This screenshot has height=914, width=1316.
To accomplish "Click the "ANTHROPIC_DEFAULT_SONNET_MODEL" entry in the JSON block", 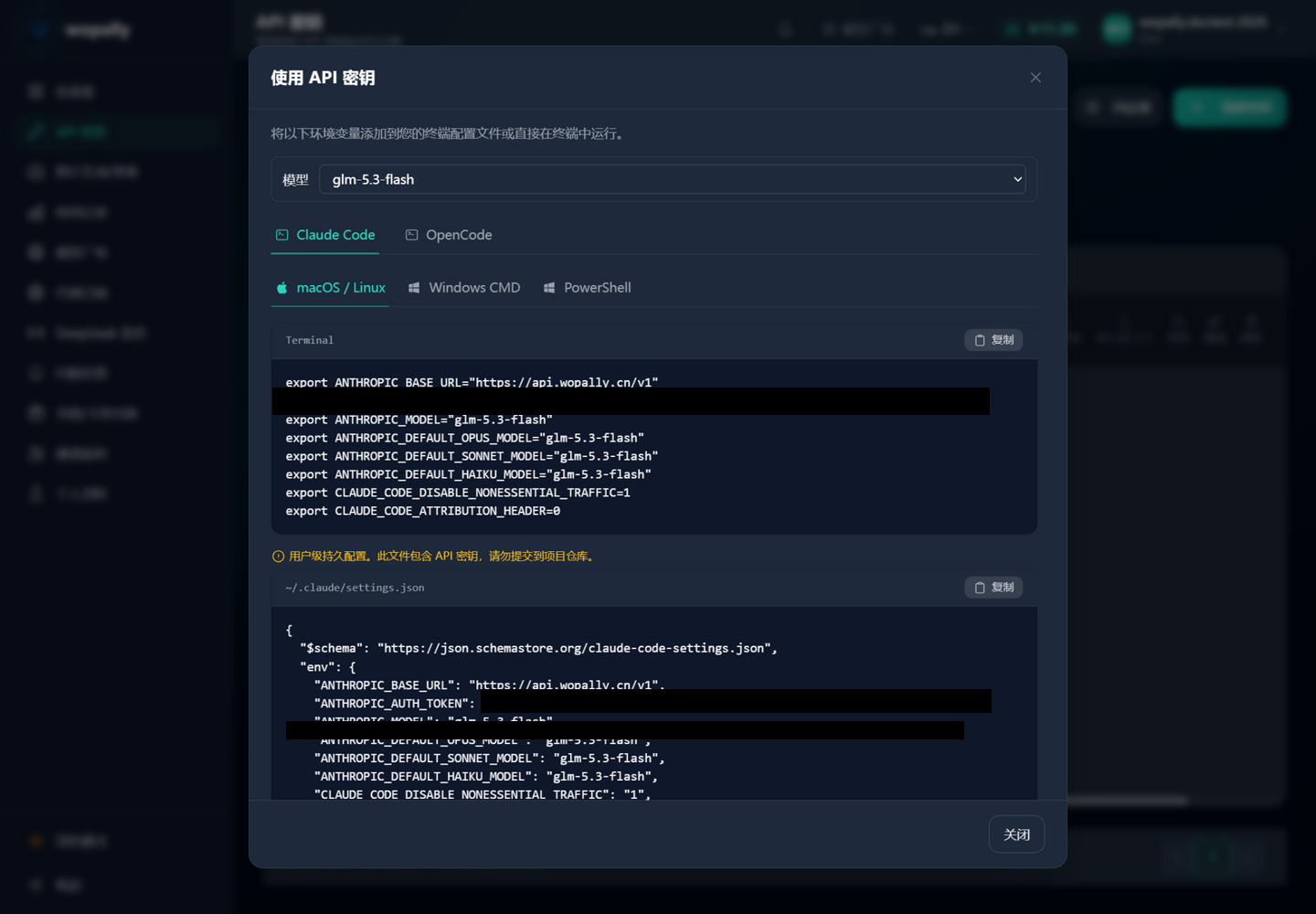I will [x=490, y=759].
